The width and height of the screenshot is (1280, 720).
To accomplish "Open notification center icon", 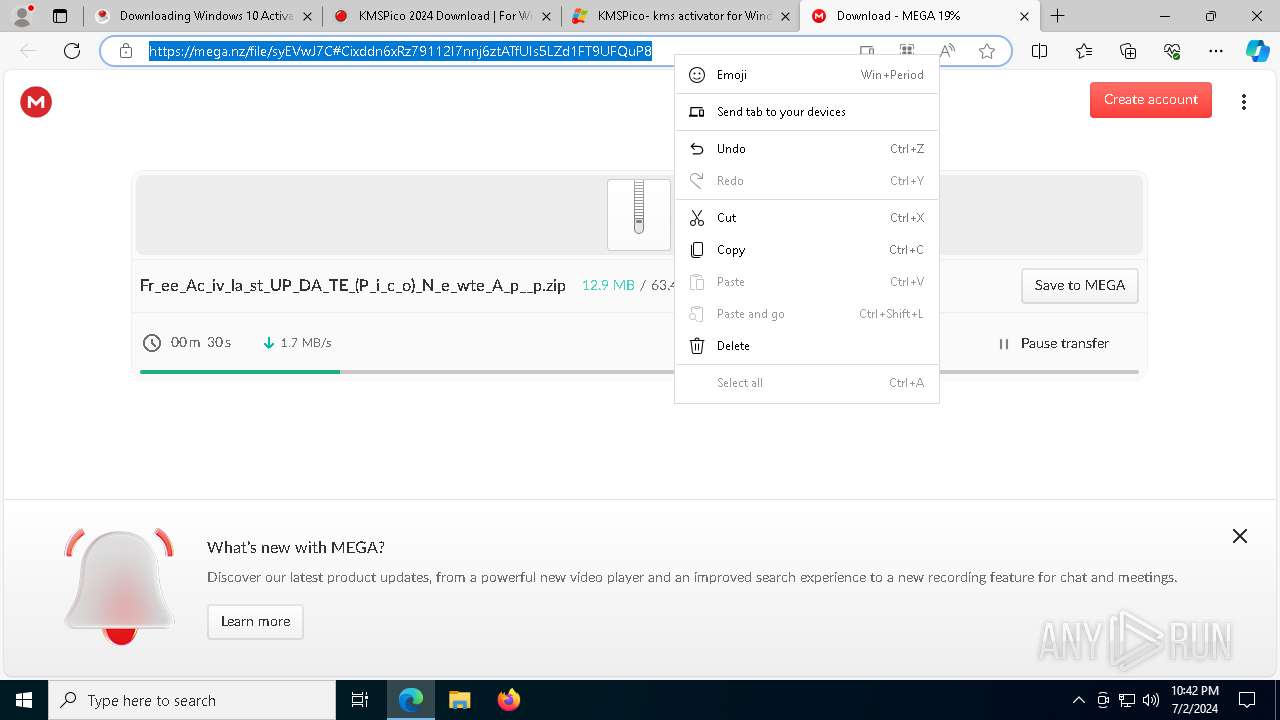I will click(x=1247, y=700).
